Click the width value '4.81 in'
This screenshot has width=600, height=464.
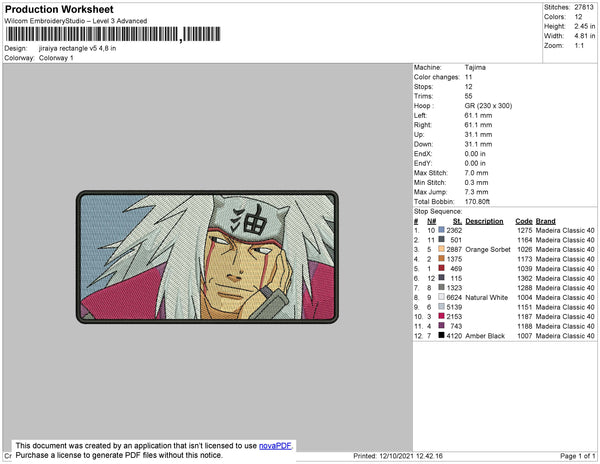click(584, 36)
